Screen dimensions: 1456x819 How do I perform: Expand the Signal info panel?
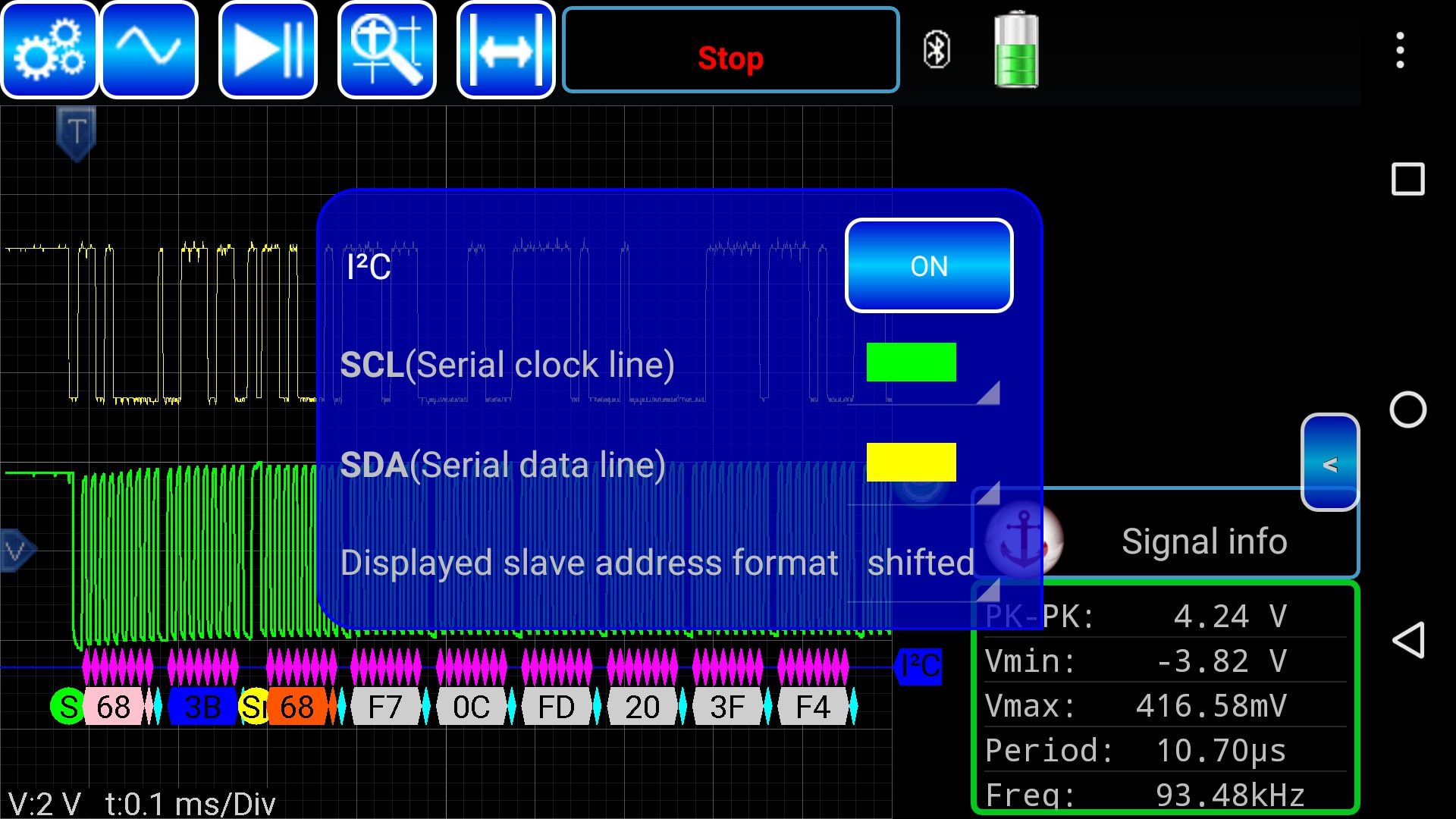[x=1330, y=464]
